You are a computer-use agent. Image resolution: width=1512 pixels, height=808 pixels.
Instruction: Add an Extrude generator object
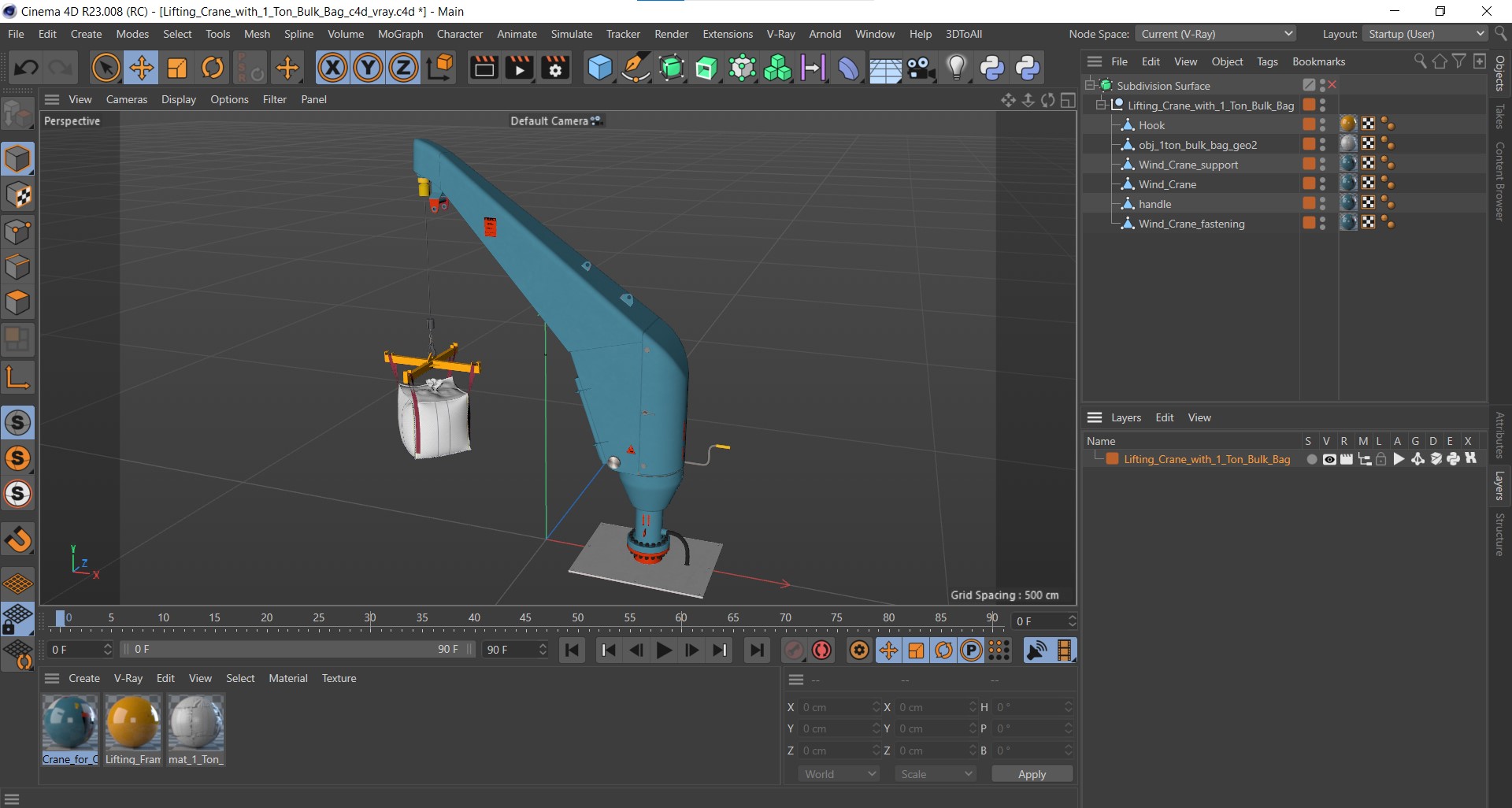706,68
